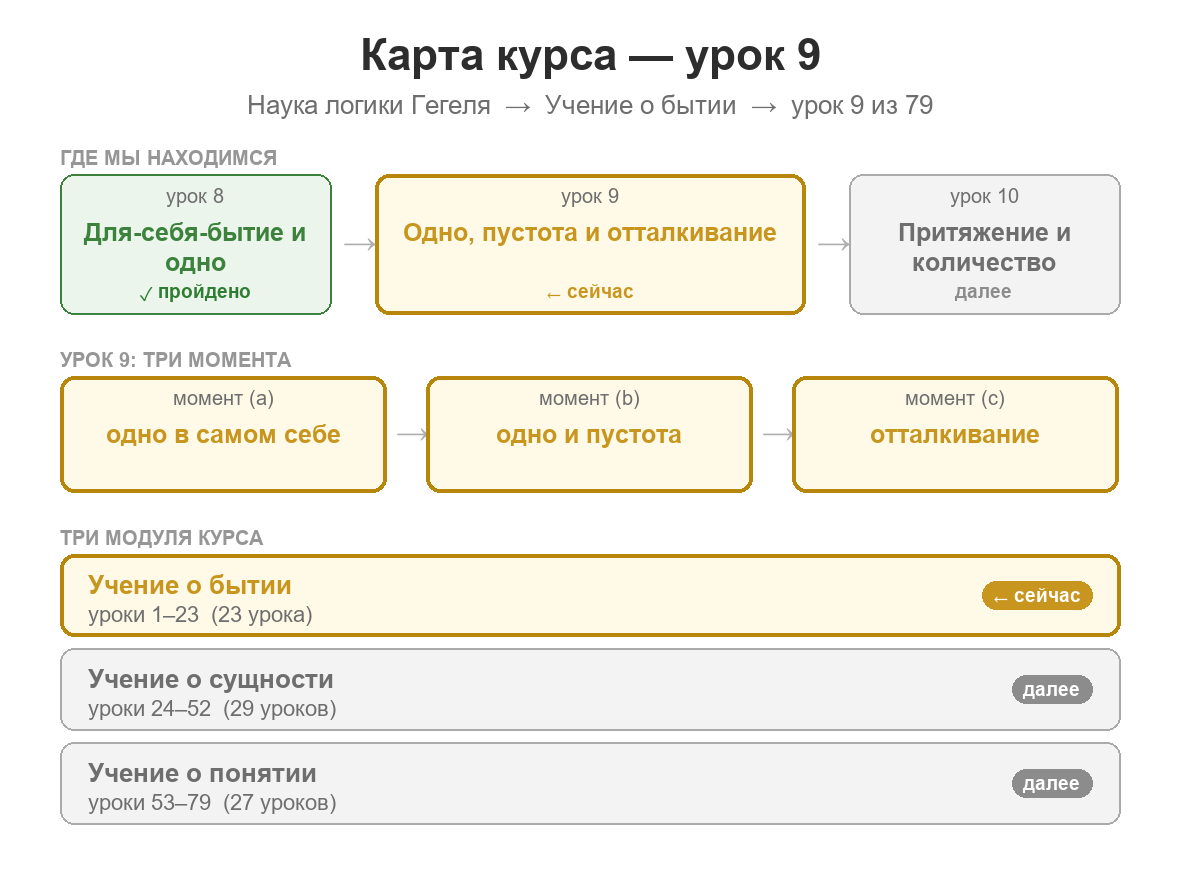Click the arrow between lesson 9 and lesson 10
Screen dimensions: 1180x870
[833, 244]
